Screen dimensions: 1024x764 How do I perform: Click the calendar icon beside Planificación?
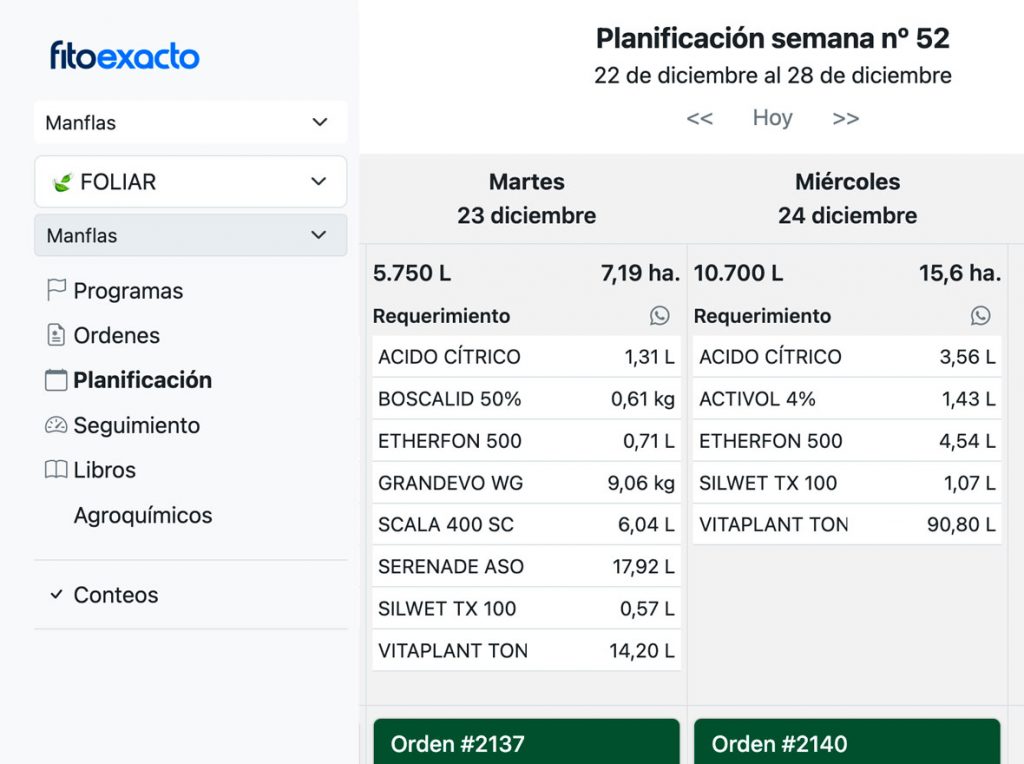click(56, 380)
